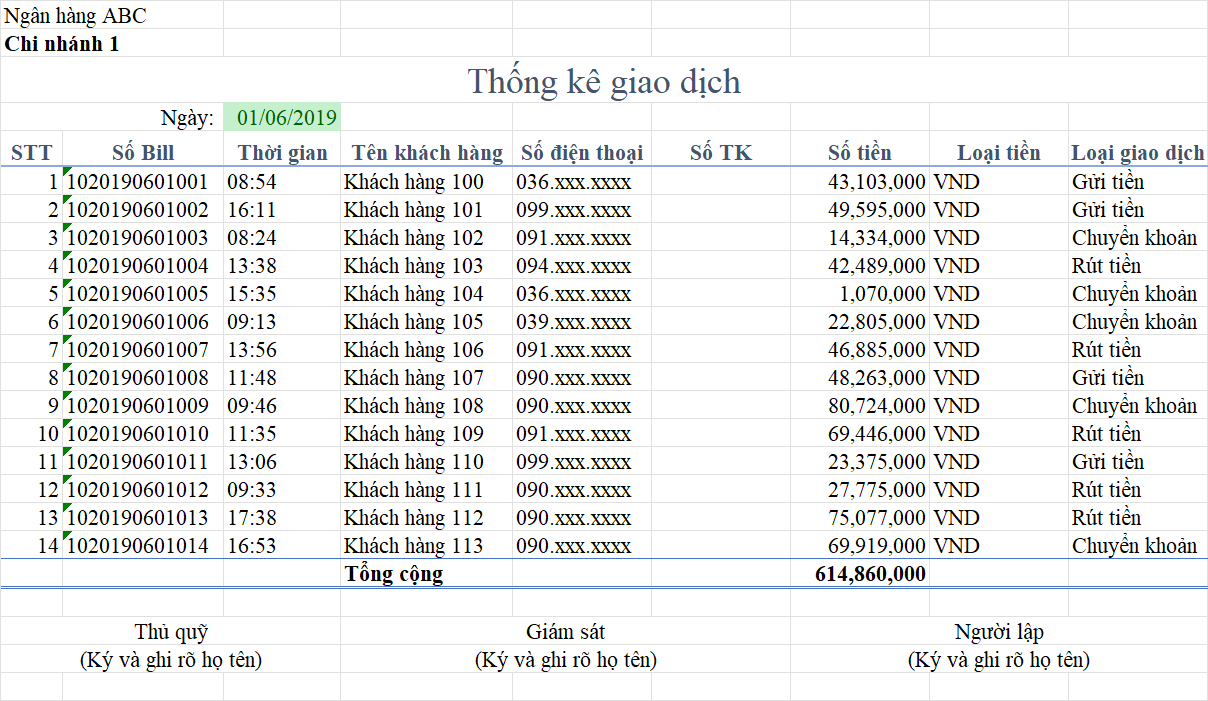
Task: Click the Số điện thoại column header
Action: click(582, 153)
